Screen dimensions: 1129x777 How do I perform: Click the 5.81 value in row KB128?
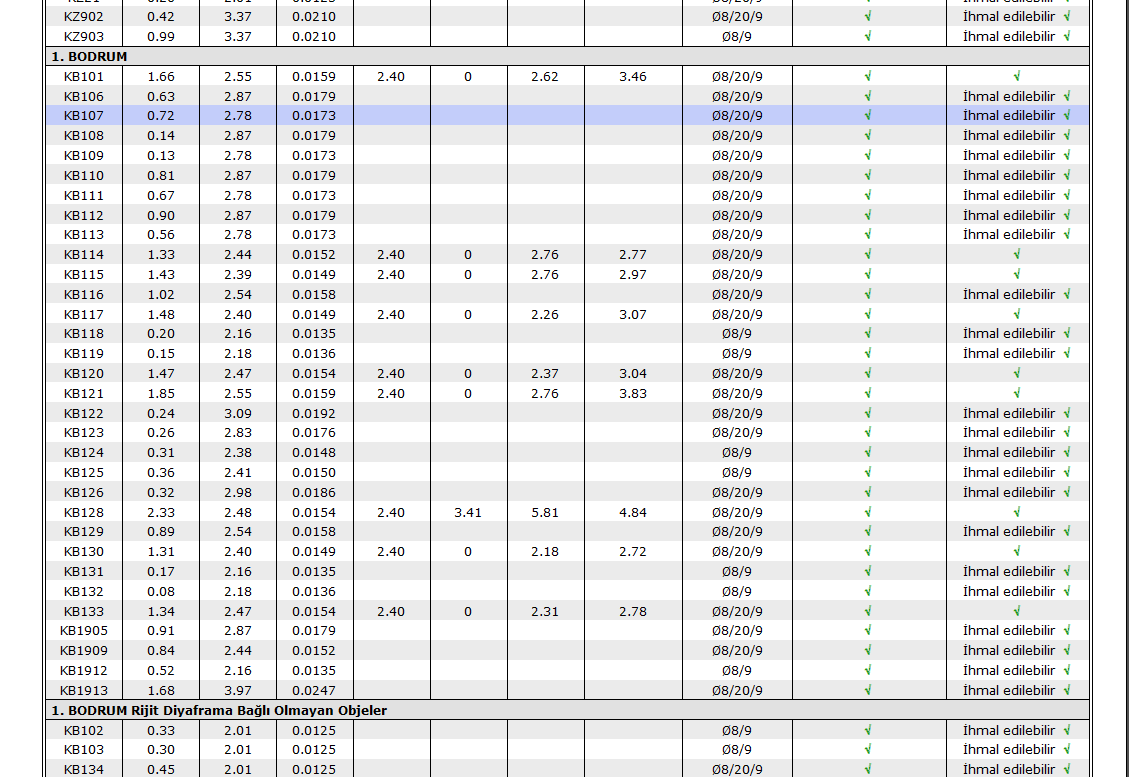[545, 512]
